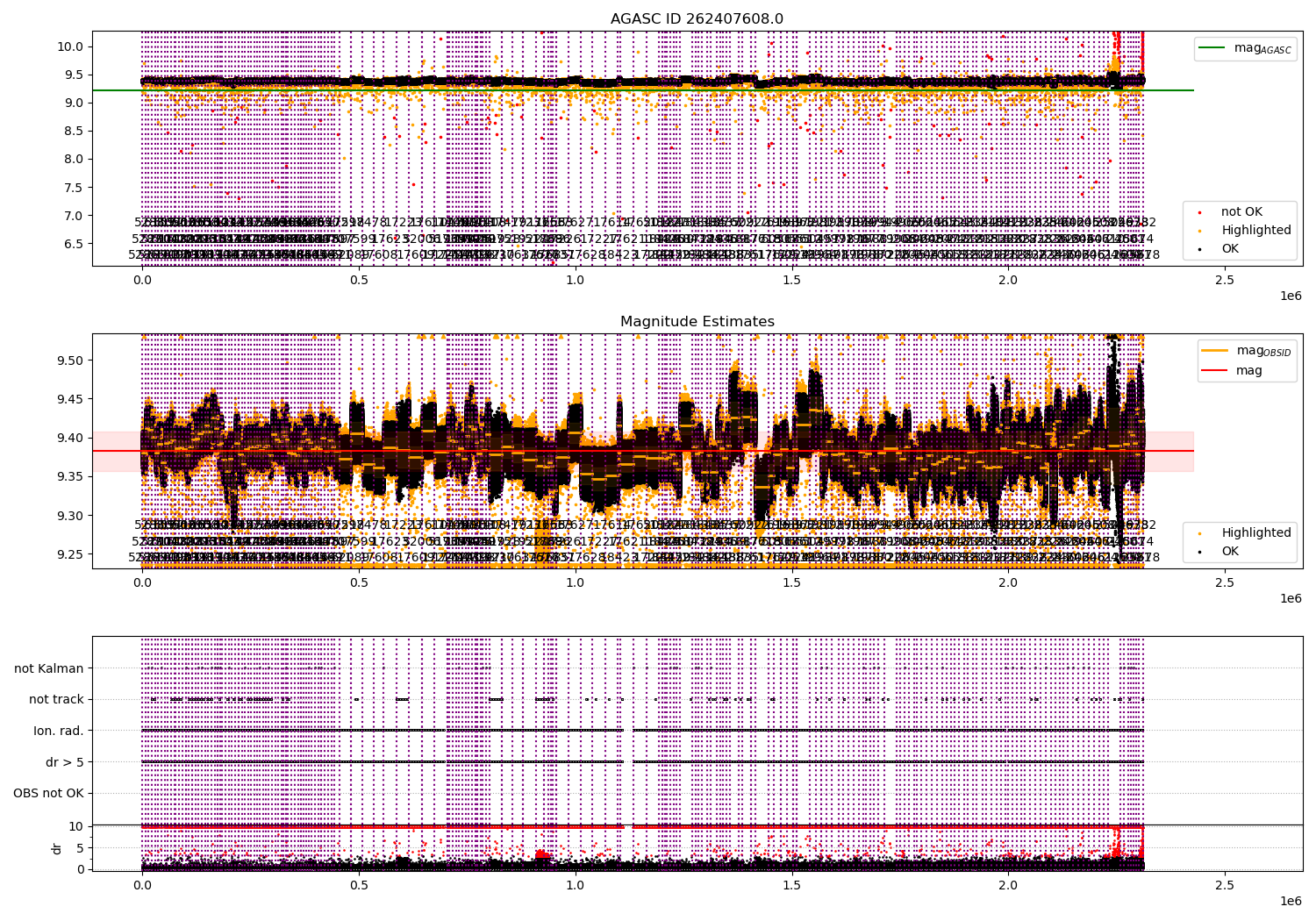
Task: Click the '2.0' x-tick of the Magnitude Estimates plot
Action: click(x=1008, y=583)
